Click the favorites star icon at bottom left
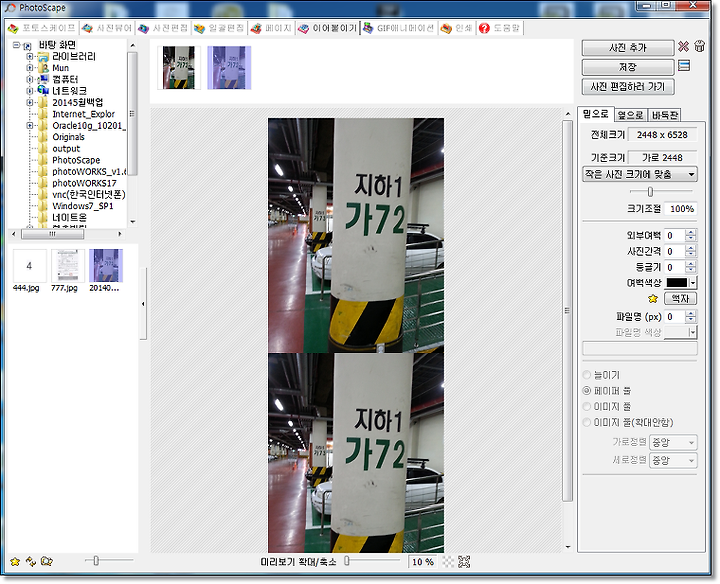 point(15,562)
